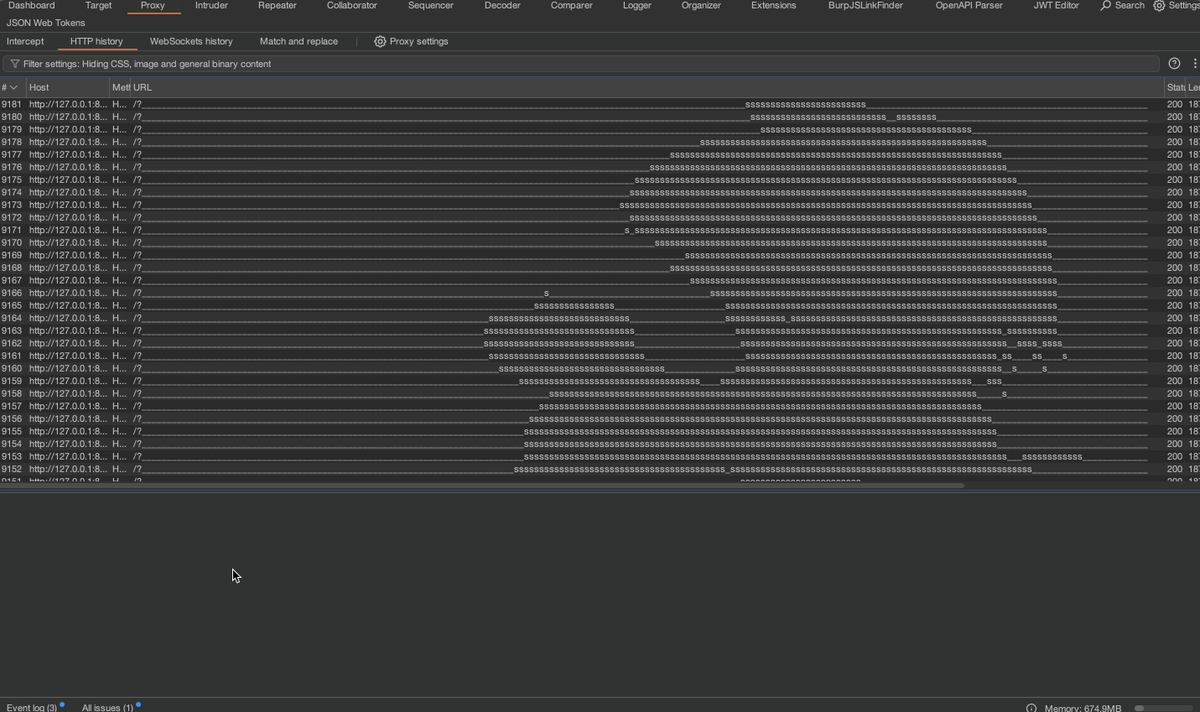1200x712 pixels.
Task: Switch to the JWT Editor tab
Action: (x=1056, y=6)
